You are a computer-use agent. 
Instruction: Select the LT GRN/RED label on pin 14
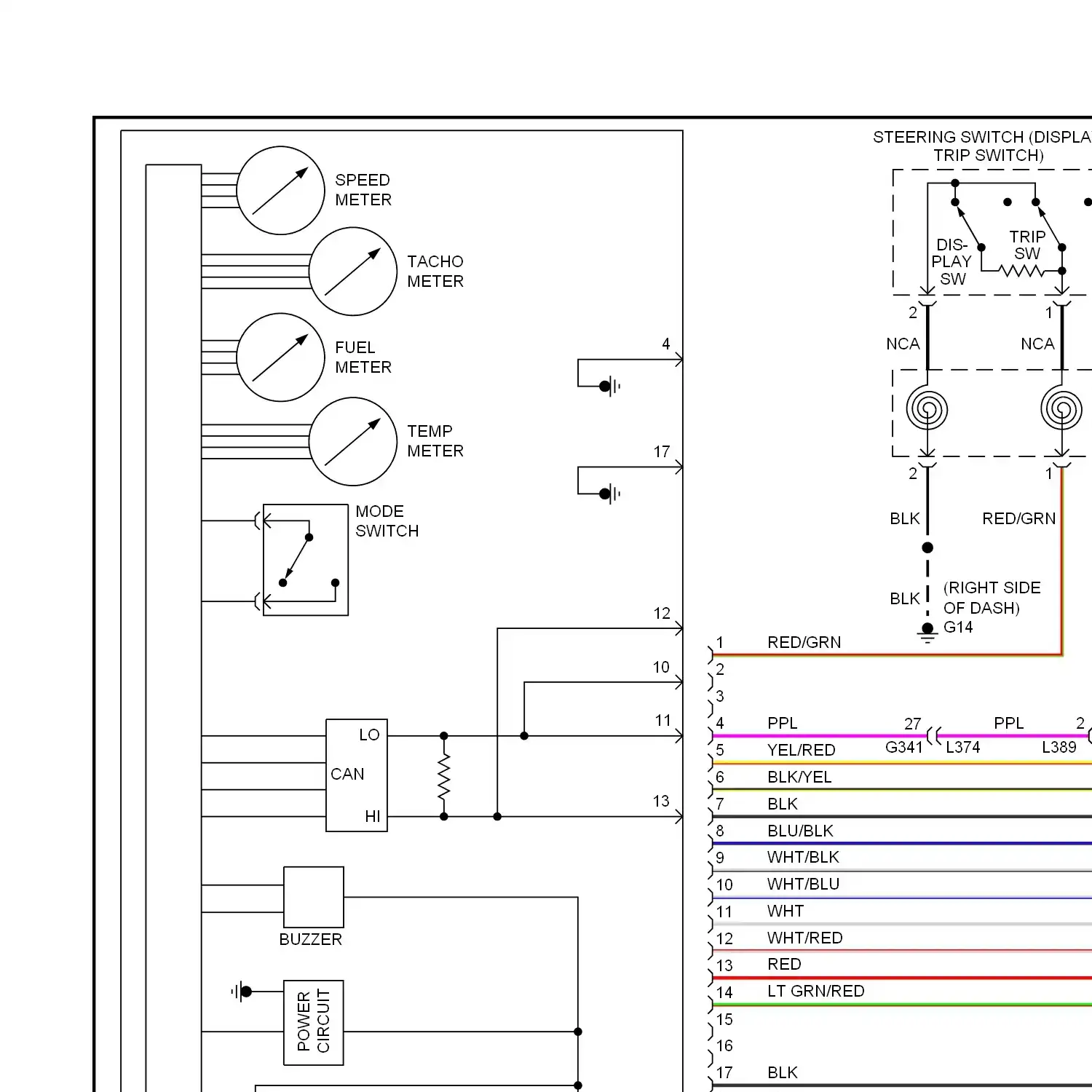[815, 991]
